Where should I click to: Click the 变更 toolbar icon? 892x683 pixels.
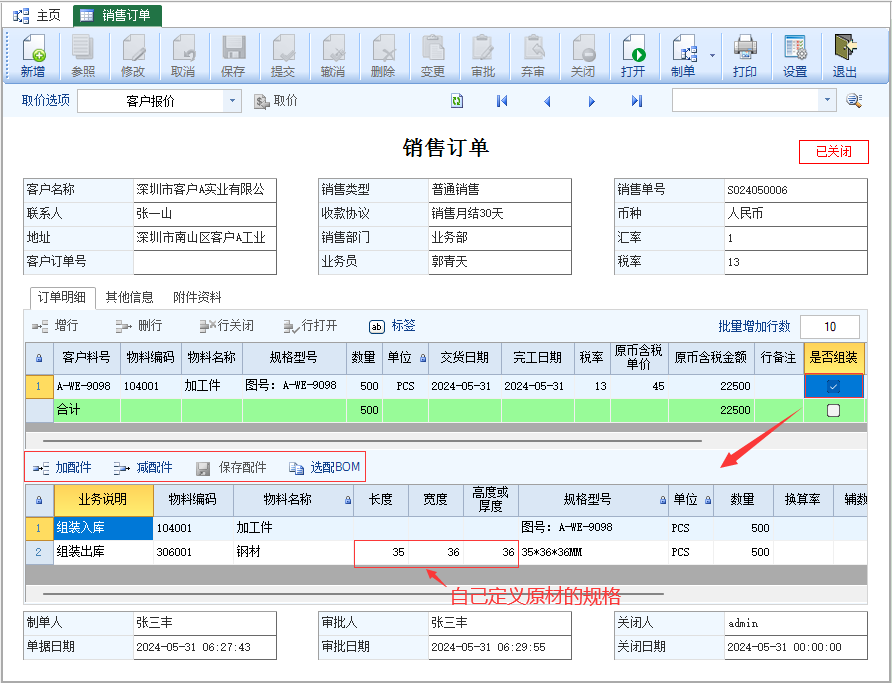433,56
